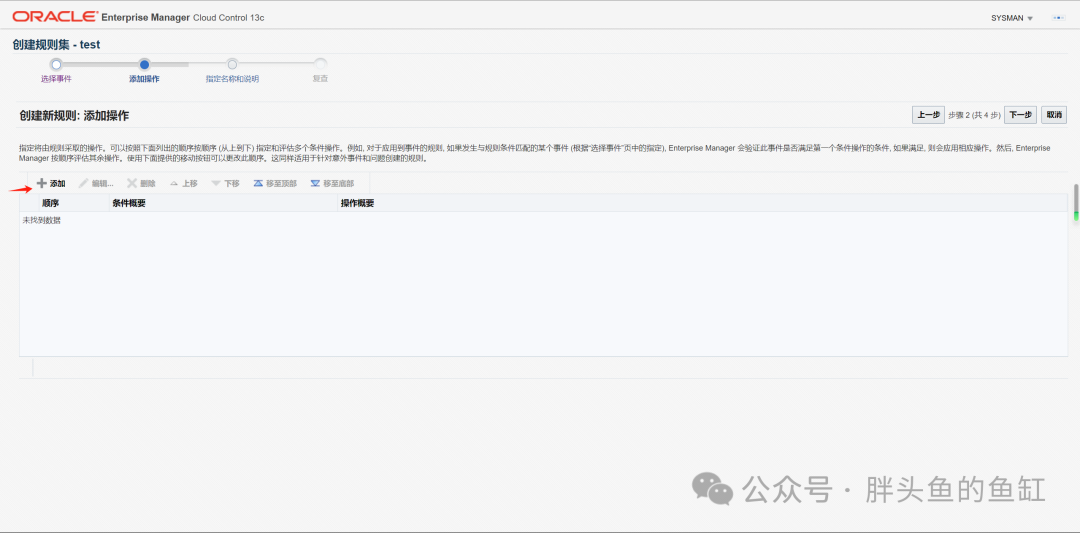Click the 下一步 (Next) button
1080x533 pixels.
(1020, 115)
